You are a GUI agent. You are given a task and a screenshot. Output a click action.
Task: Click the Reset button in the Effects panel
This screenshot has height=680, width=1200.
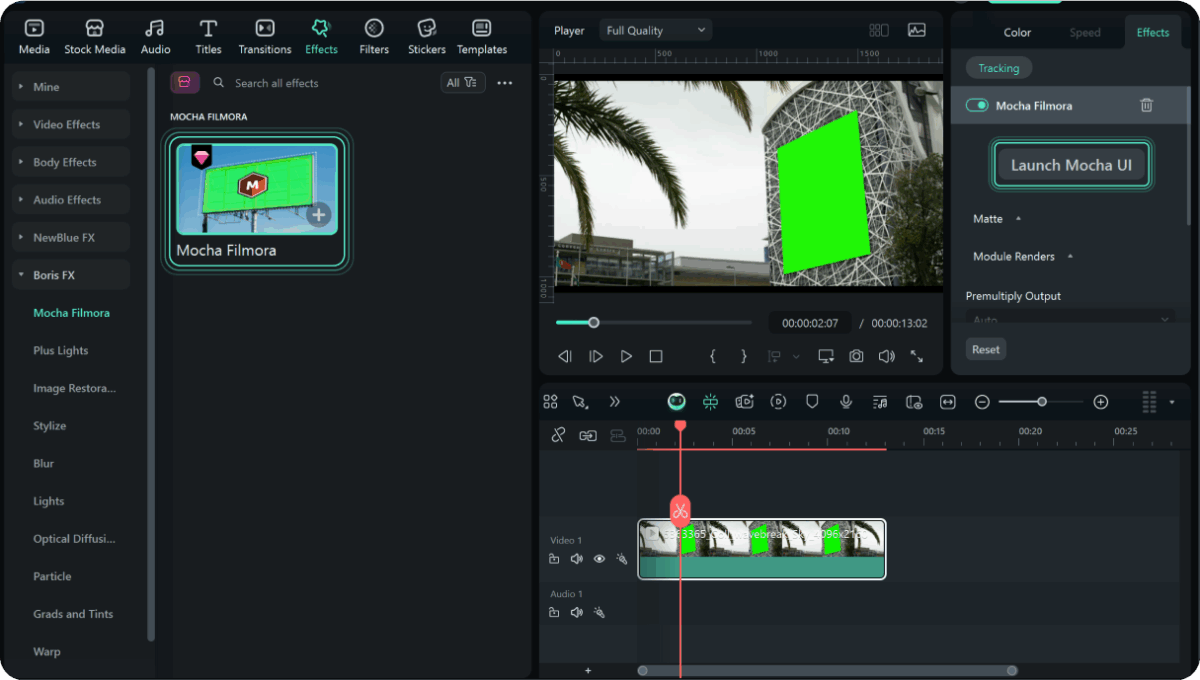(x=985, y=349)
